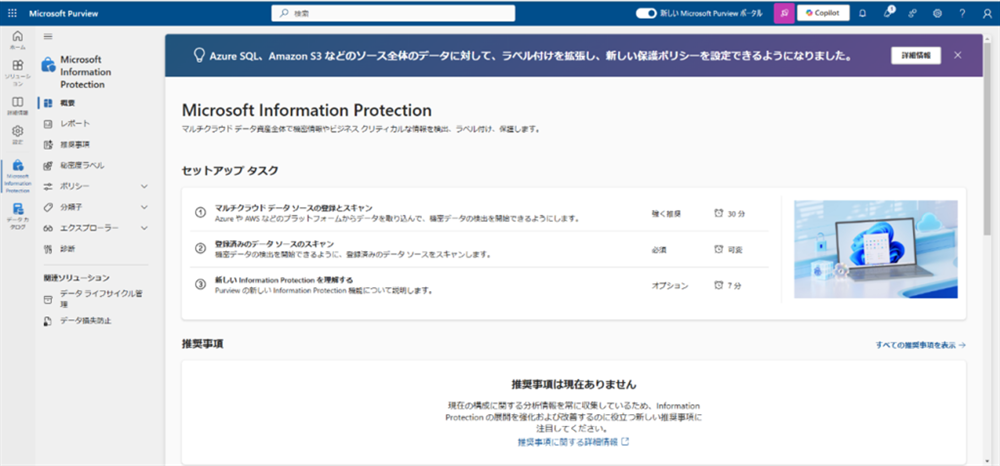Expand the ポリシー (Policy) menu chevron

(145, 186)
